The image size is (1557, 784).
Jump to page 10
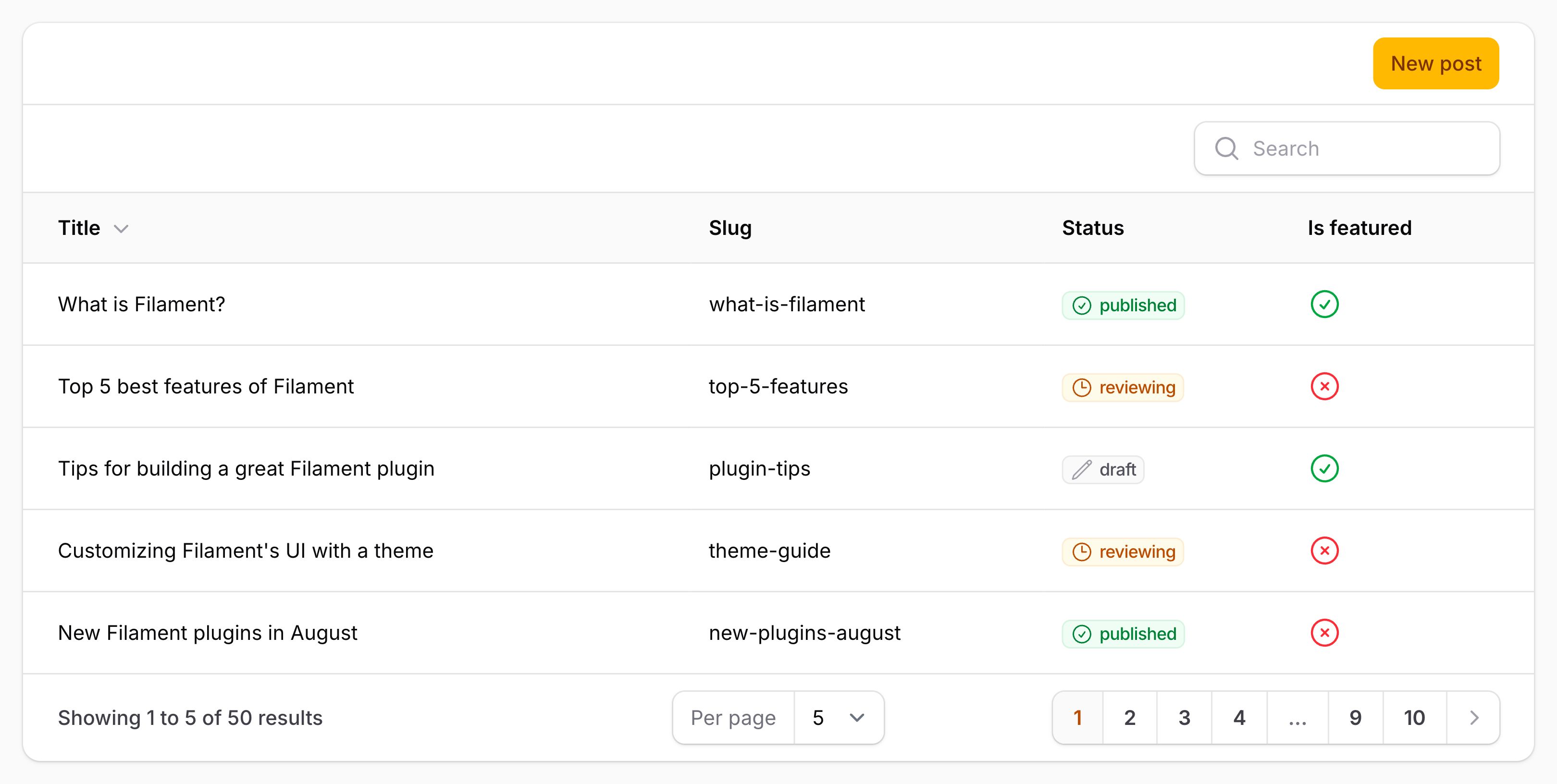(x=1414, y=718)
